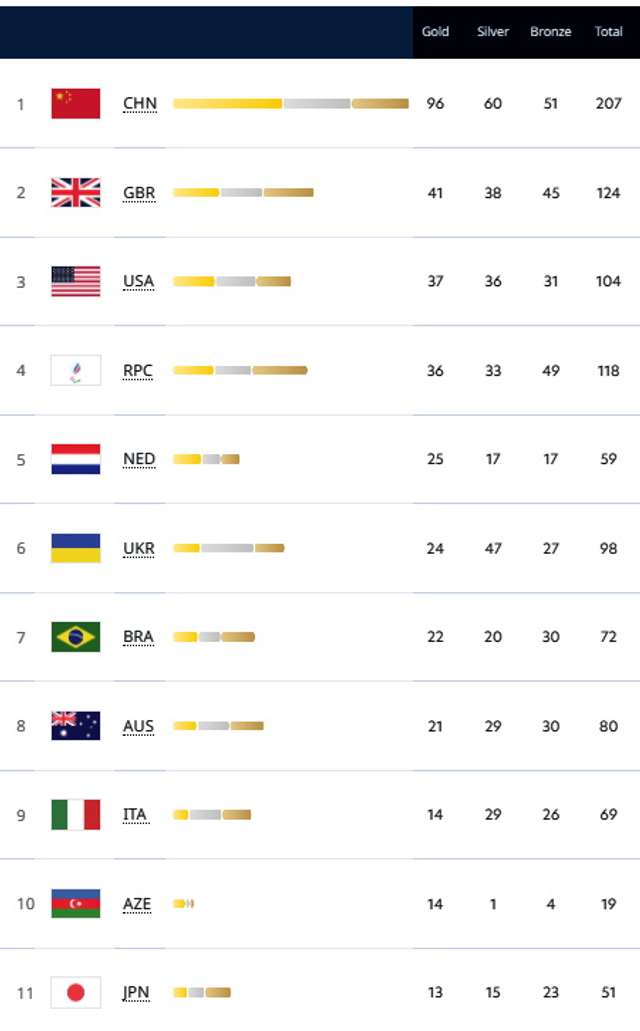
Task: Sort table by Gold column header
Action: click(435, 31)
